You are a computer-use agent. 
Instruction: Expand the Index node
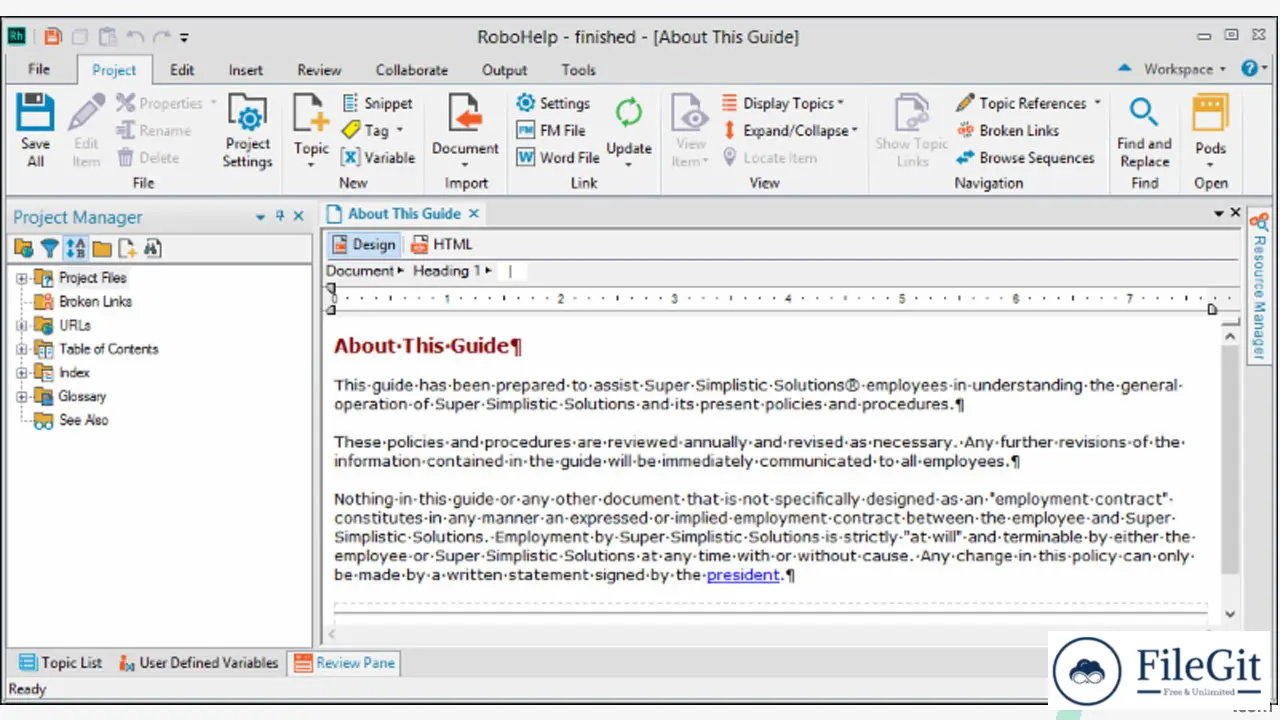(22, 373)
